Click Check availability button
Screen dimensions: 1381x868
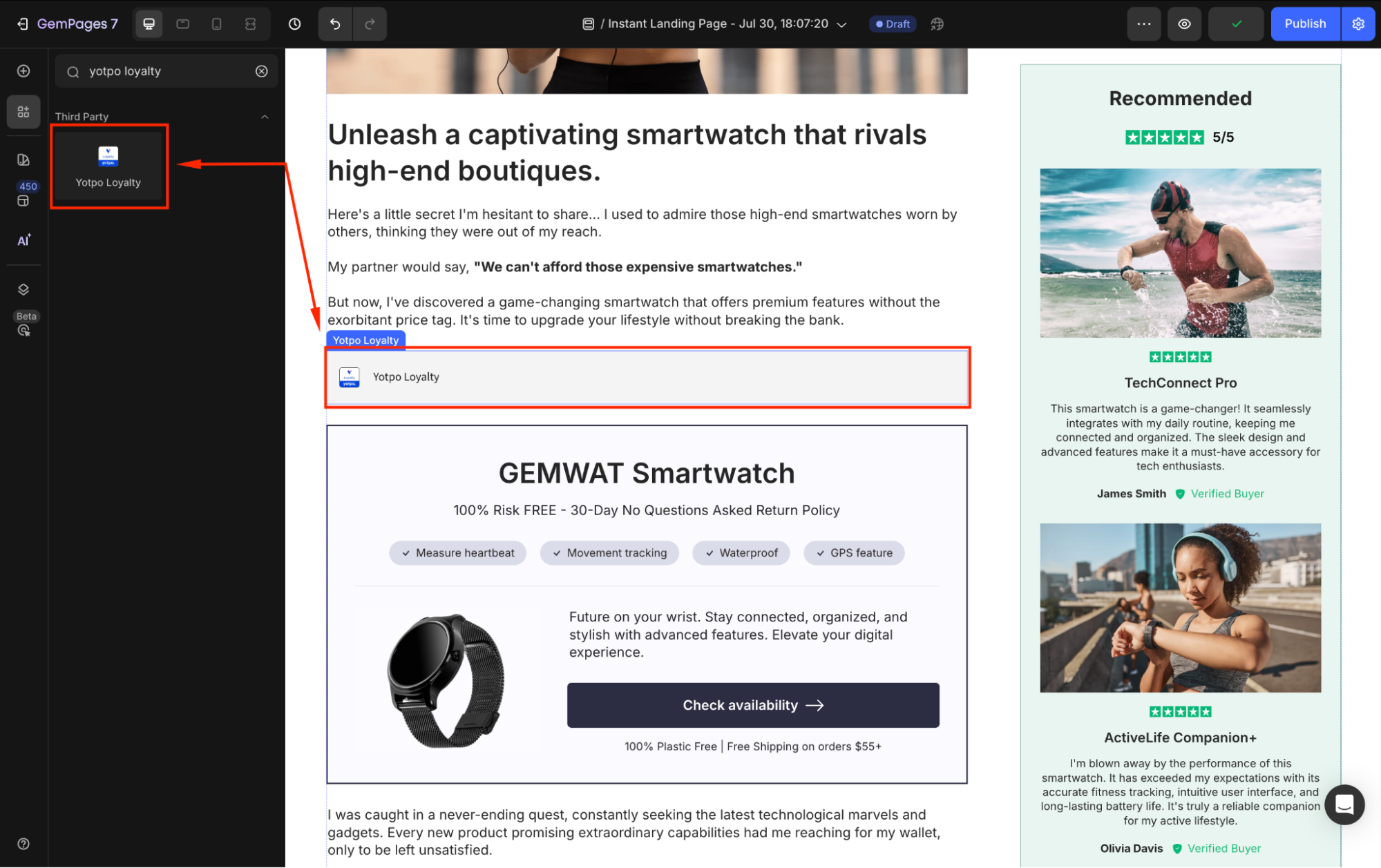[753, 705]
